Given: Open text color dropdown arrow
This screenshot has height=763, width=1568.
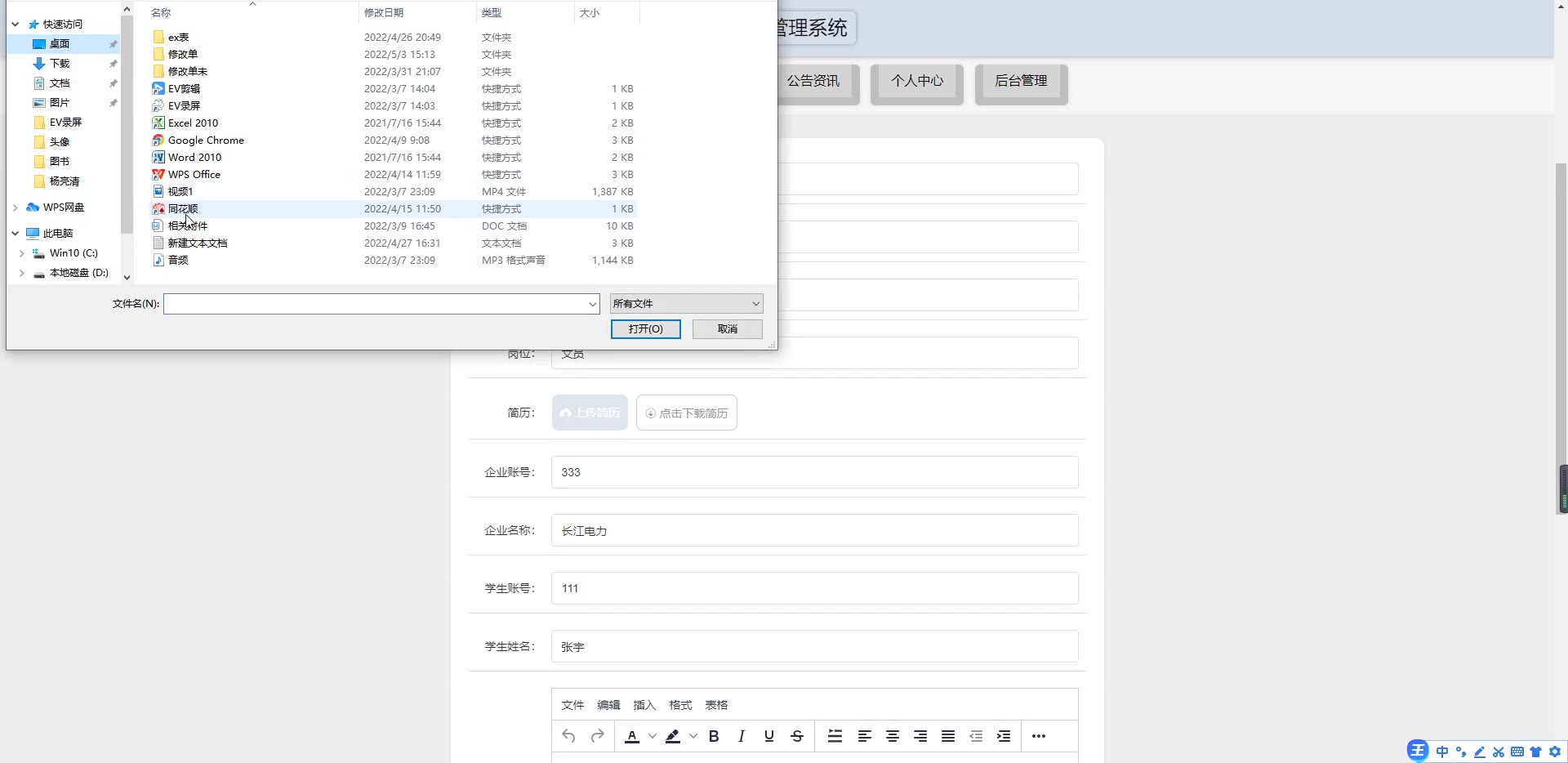Looking at the screenshot, I should pyautogui.click(x=653, y=736).
